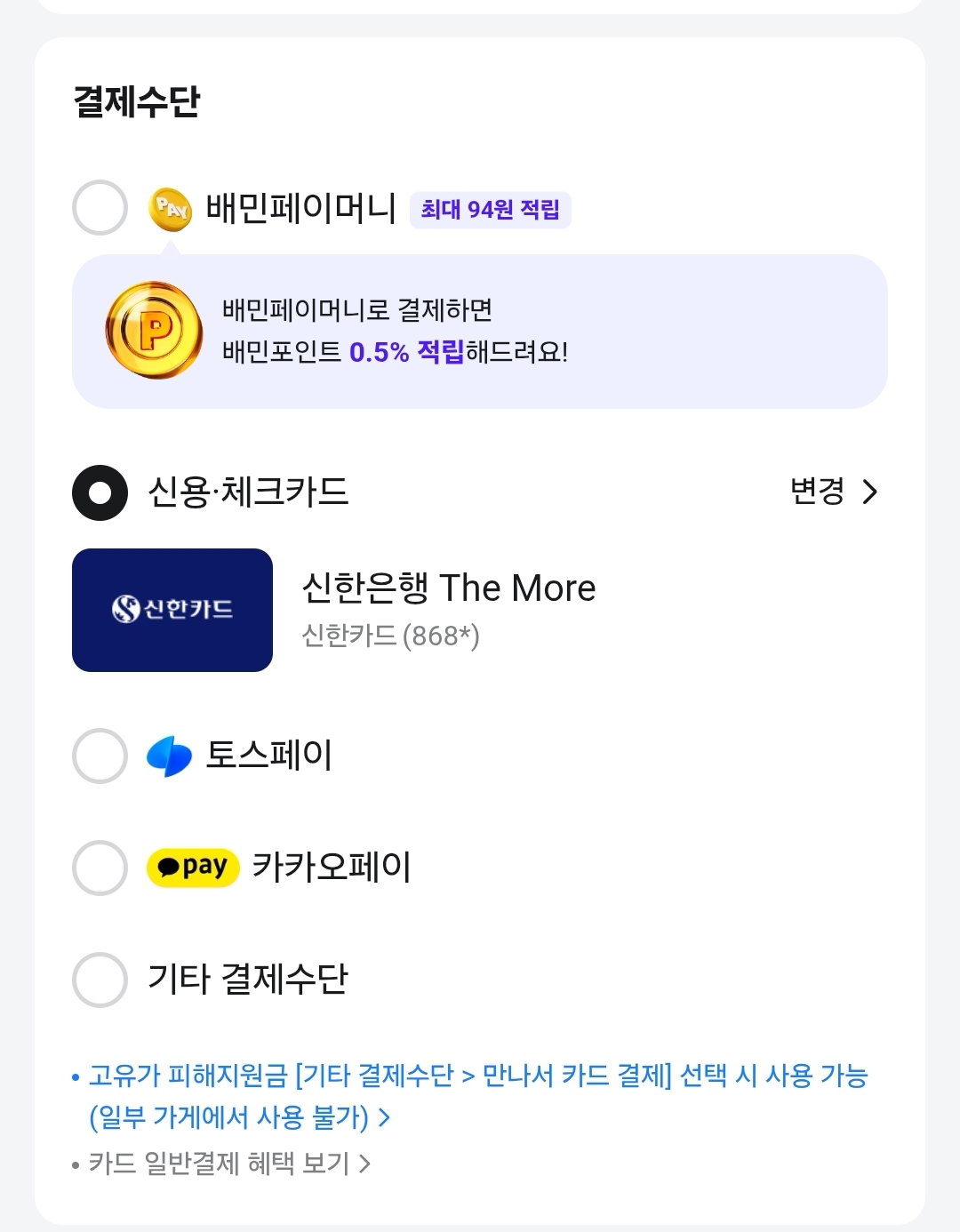Screen dimensions: 960x1232
Task: Open the 고유가 피해지원금 info link
Action: point(477,1096)
